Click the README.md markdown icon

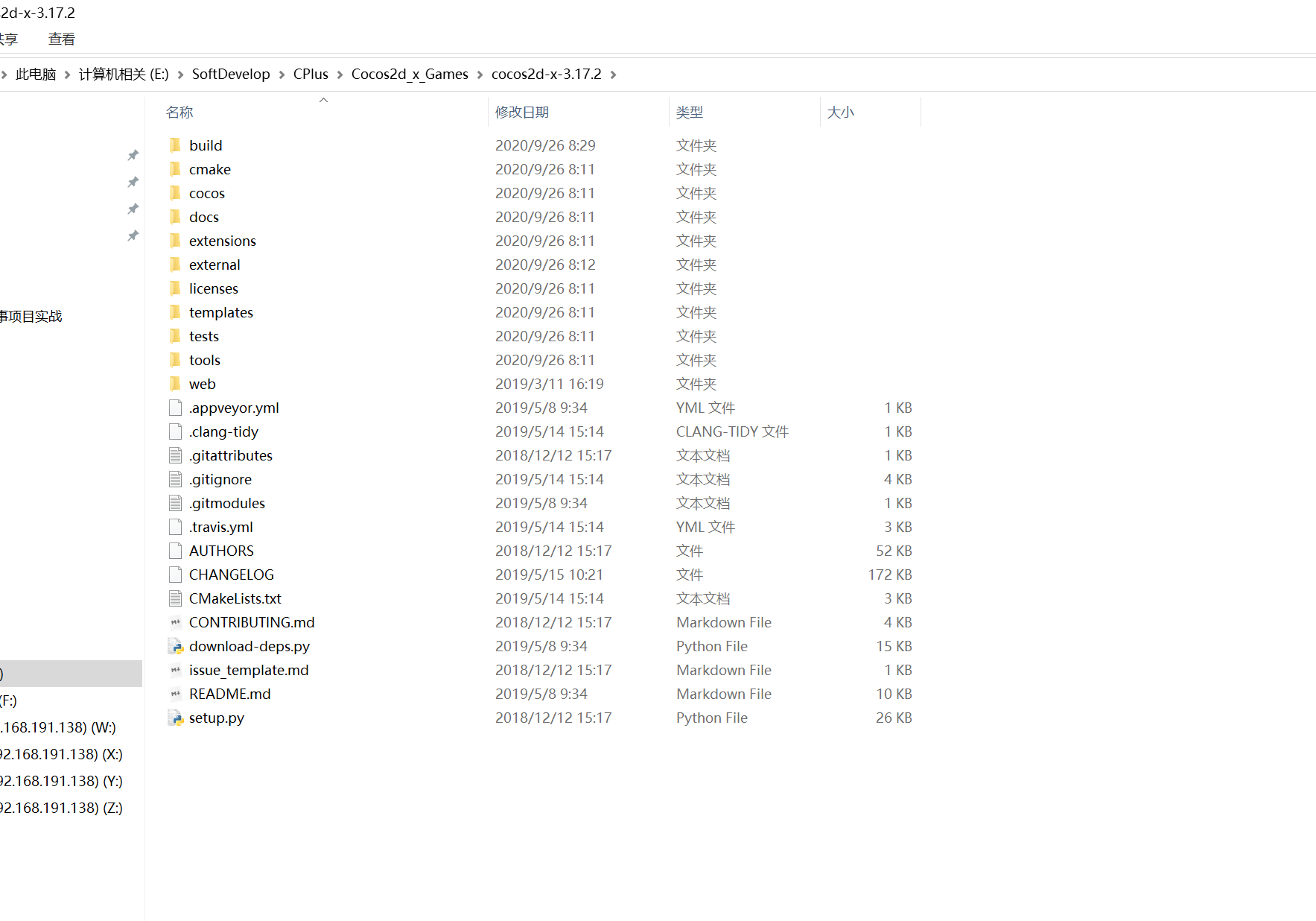[175, 693]
